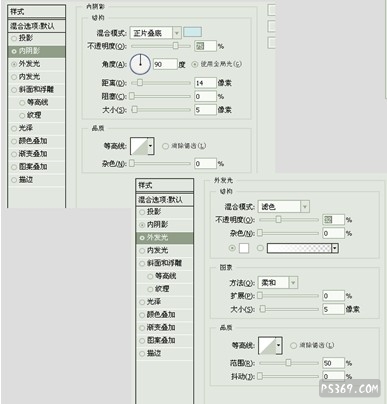Select 光泽 row in Outer Glow dialog

[x=165, y=302]
